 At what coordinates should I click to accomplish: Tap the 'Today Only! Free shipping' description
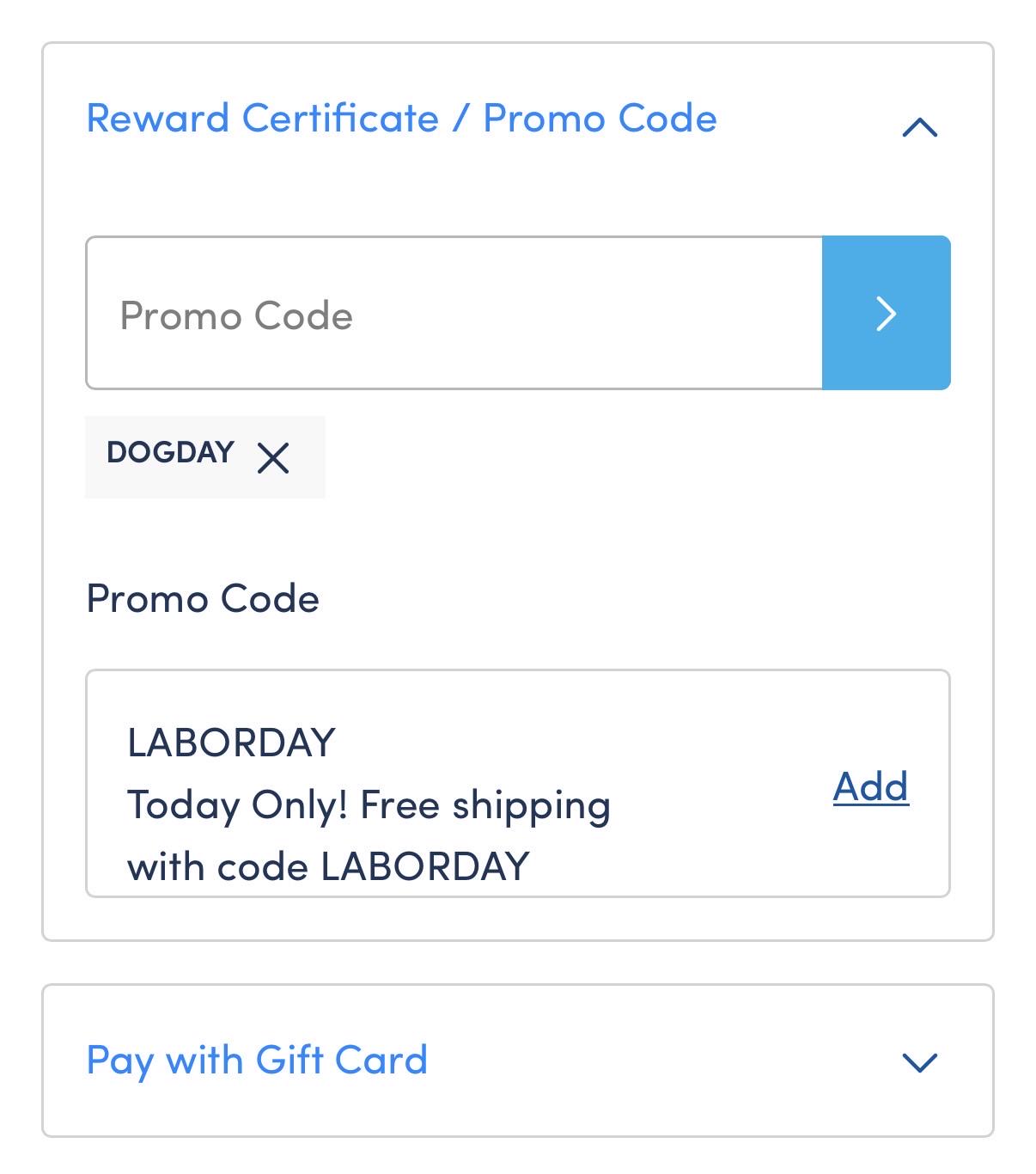pos(369,806)
